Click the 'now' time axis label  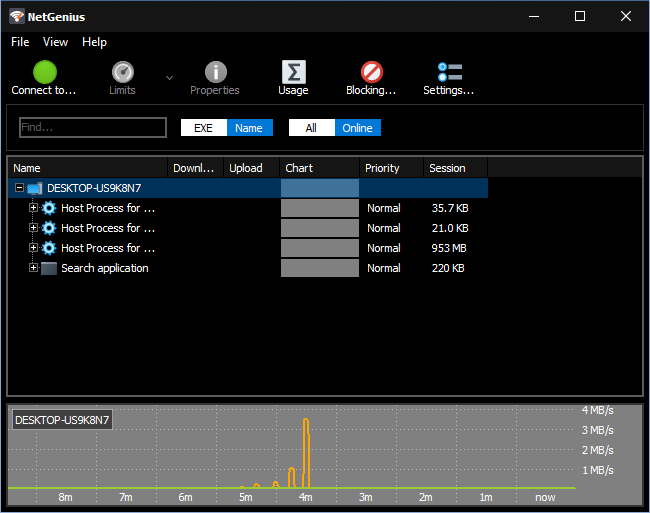[x=545, y=497]
